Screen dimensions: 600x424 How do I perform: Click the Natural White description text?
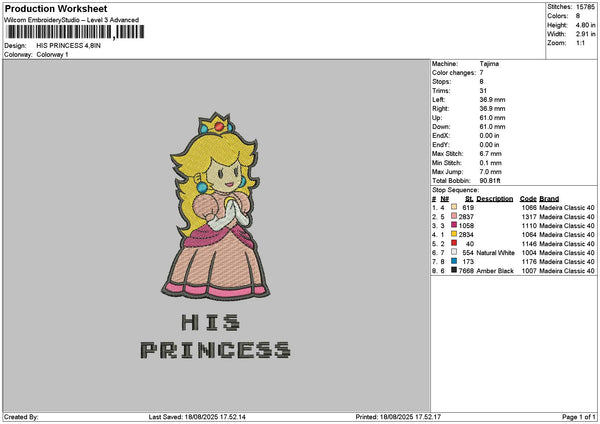(495, 253)
